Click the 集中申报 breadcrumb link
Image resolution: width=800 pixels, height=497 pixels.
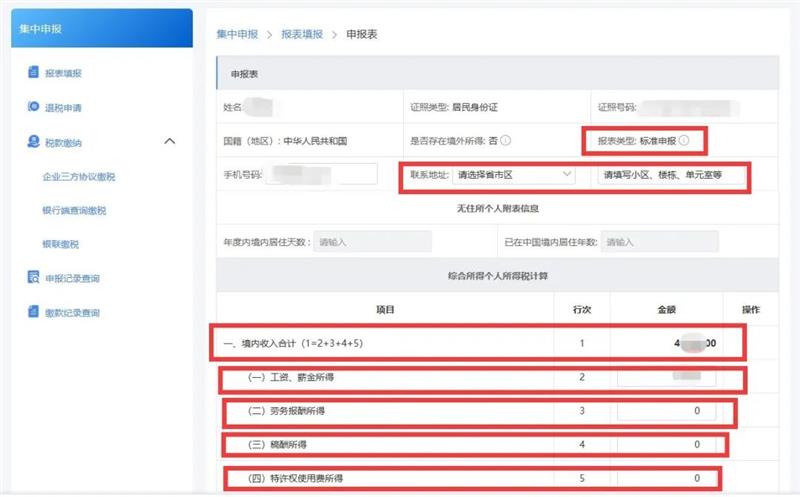click(235, 34)
